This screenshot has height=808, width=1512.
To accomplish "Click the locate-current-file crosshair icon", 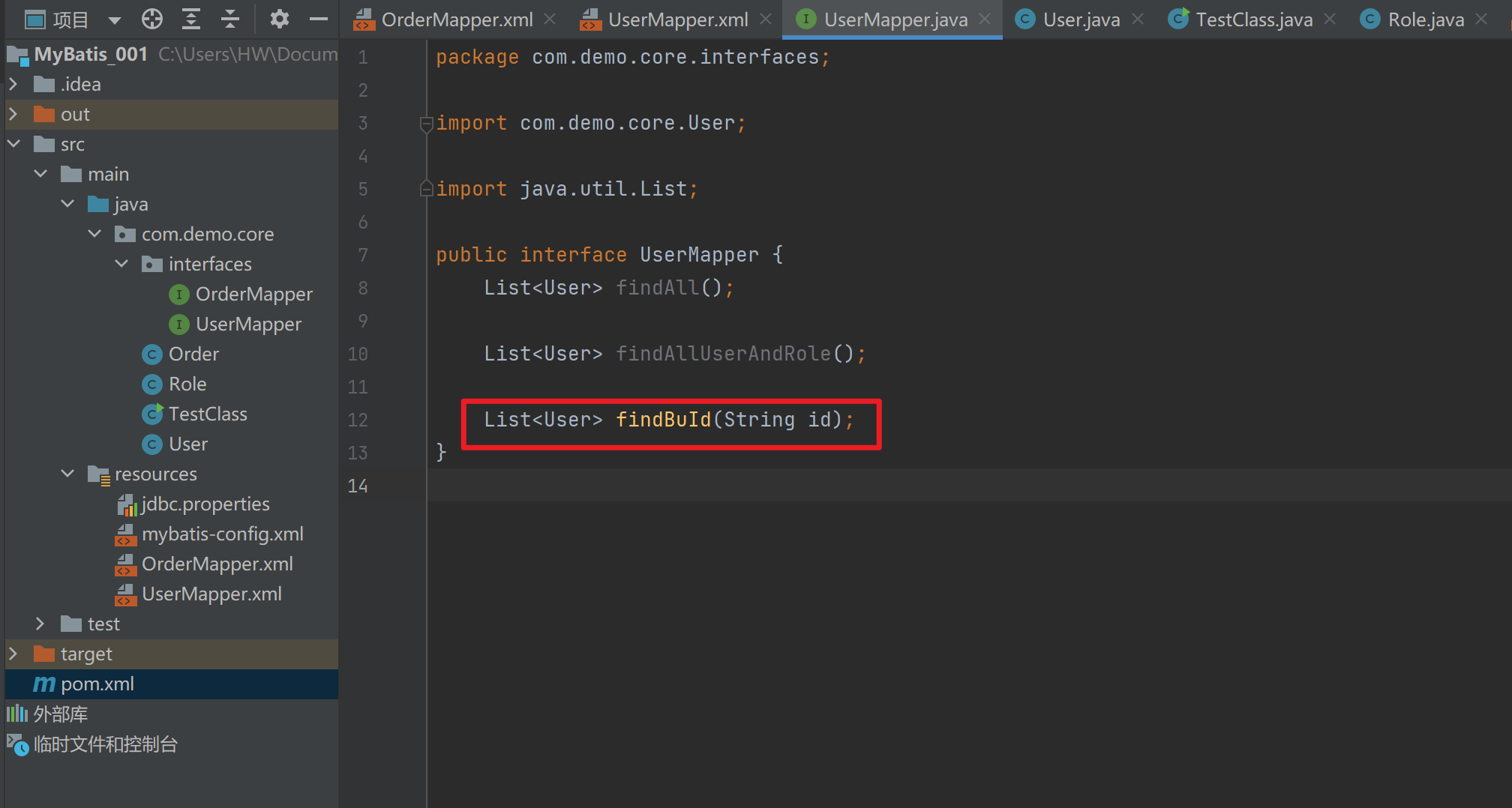I will 152,19.
